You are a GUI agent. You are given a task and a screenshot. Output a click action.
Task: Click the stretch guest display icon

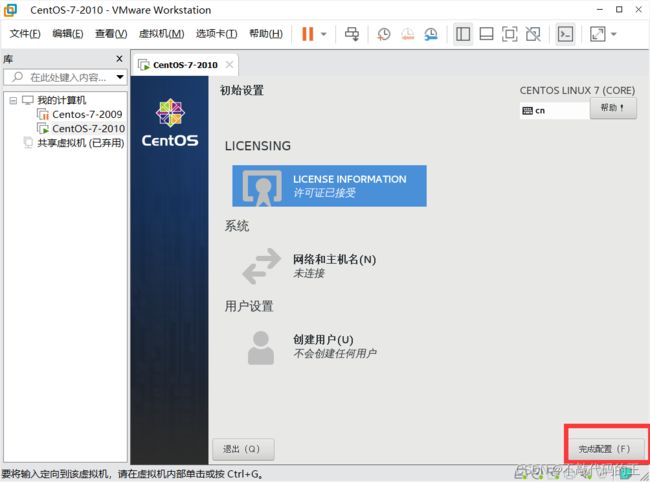point(597,34)
